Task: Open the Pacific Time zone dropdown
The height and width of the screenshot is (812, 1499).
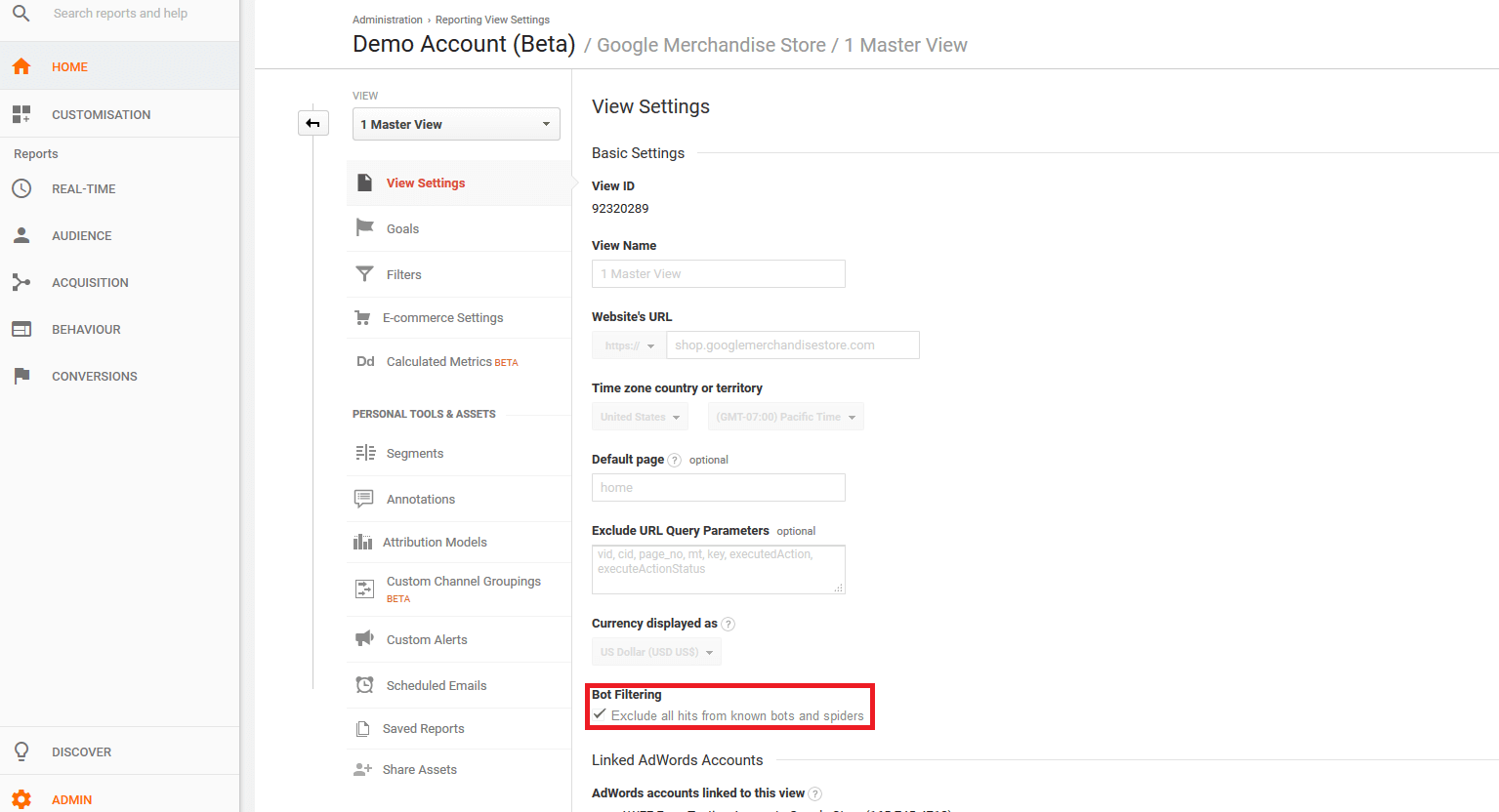Action: (x=785, y=417)
